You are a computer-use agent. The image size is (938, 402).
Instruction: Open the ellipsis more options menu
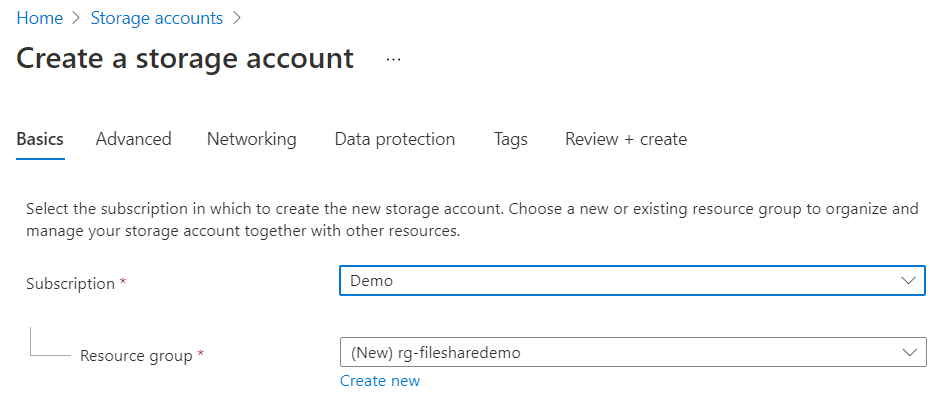click(x=393, y=59)
